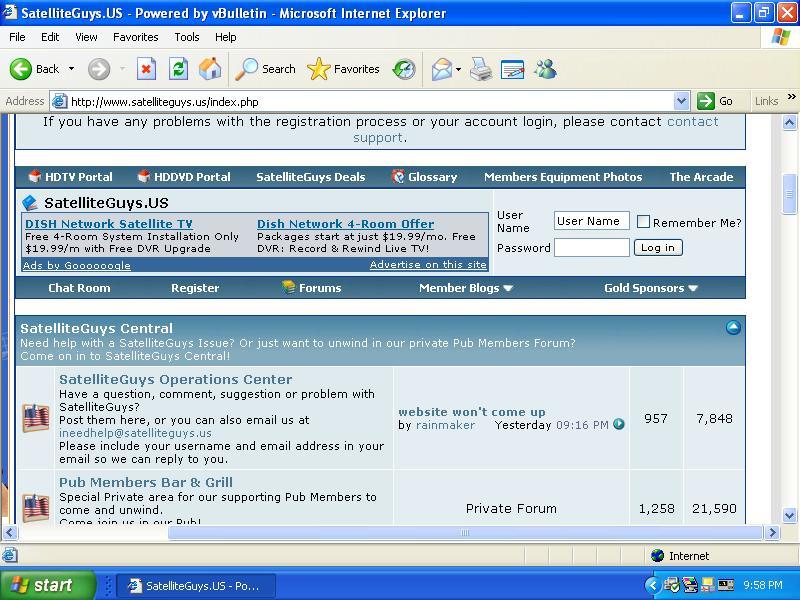The image size is (800, 600).
Task: Print the page with the printer icon
Action: [x=481, y=69]
